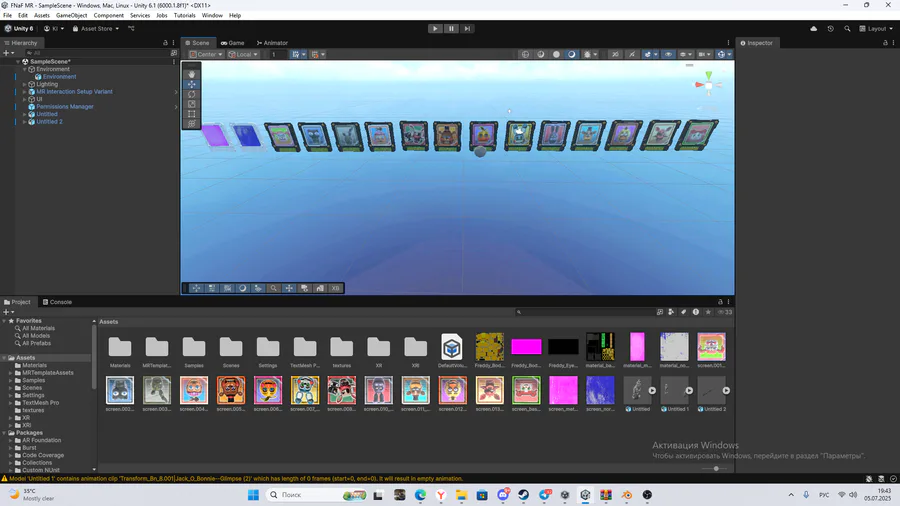Image resolution: width=900 pixels, height=506 pixels.
Task: Open the Local handle rotation dropdown
Action: point(243,55)
